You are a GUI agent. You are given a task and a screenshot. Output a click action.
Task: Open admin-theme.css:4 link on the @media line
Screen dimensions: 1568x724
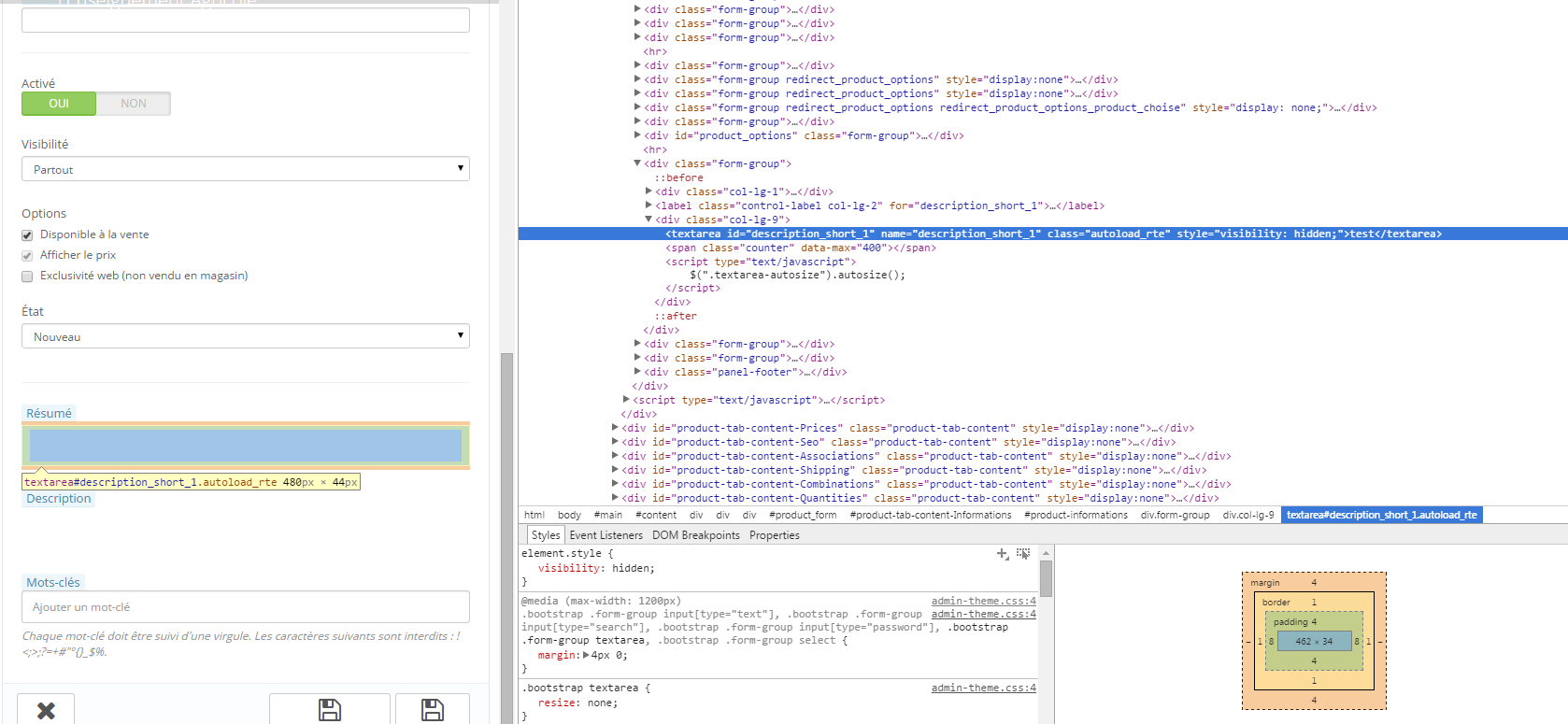pos(984,602)
